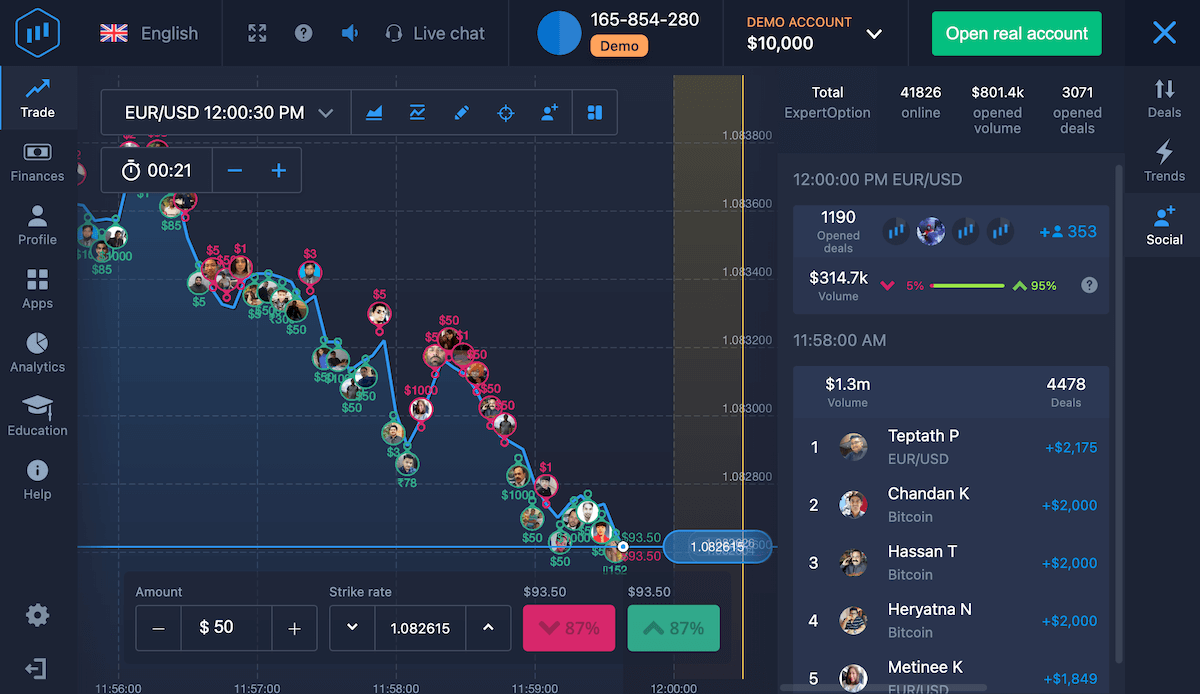Click the fullscreen expand icon
Image resolution: width=1200 pixels, height=694 pixels.
(x=257, y=33)
